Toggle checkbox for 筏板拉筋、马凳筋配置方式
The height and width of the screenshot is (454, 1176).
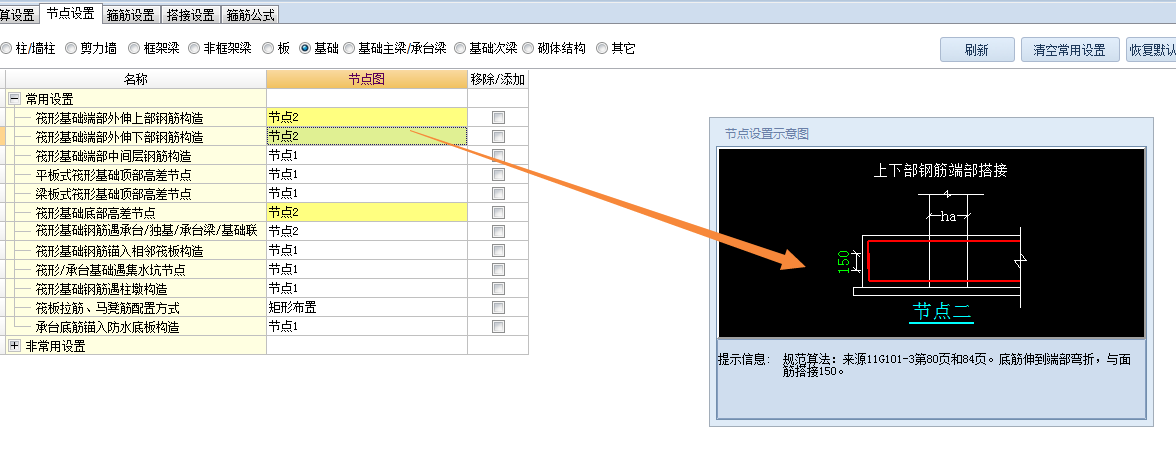click(498, 308)
